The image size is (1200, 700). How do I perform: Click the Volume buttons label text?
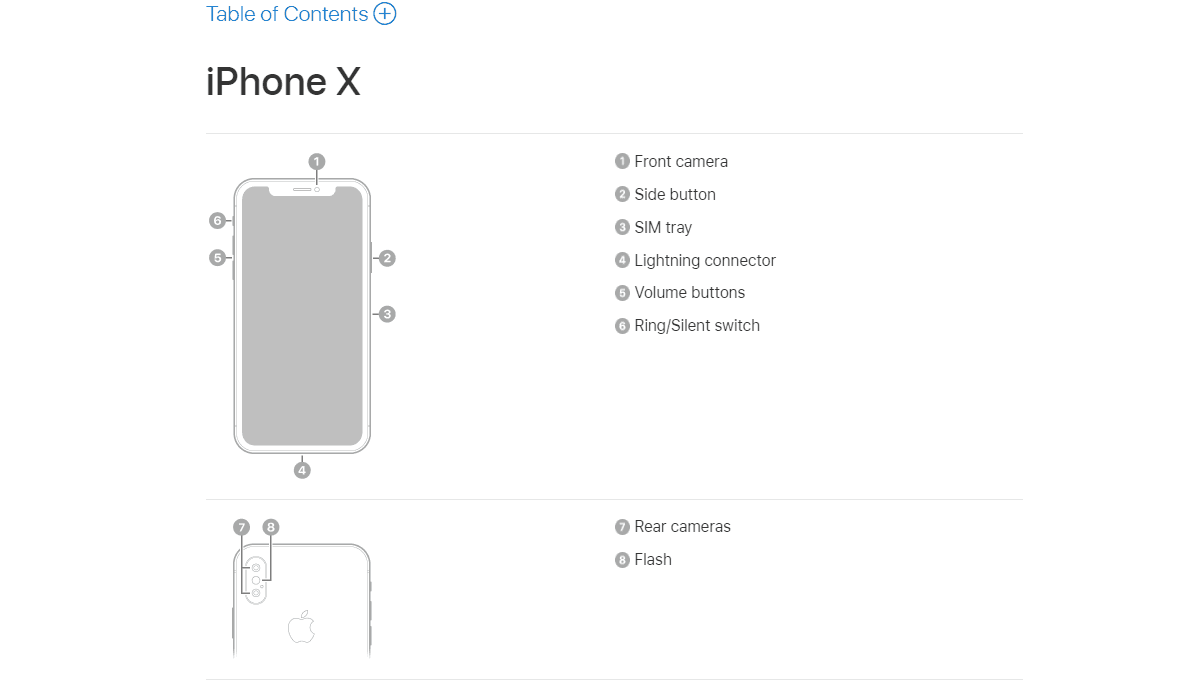pos(690,292)
